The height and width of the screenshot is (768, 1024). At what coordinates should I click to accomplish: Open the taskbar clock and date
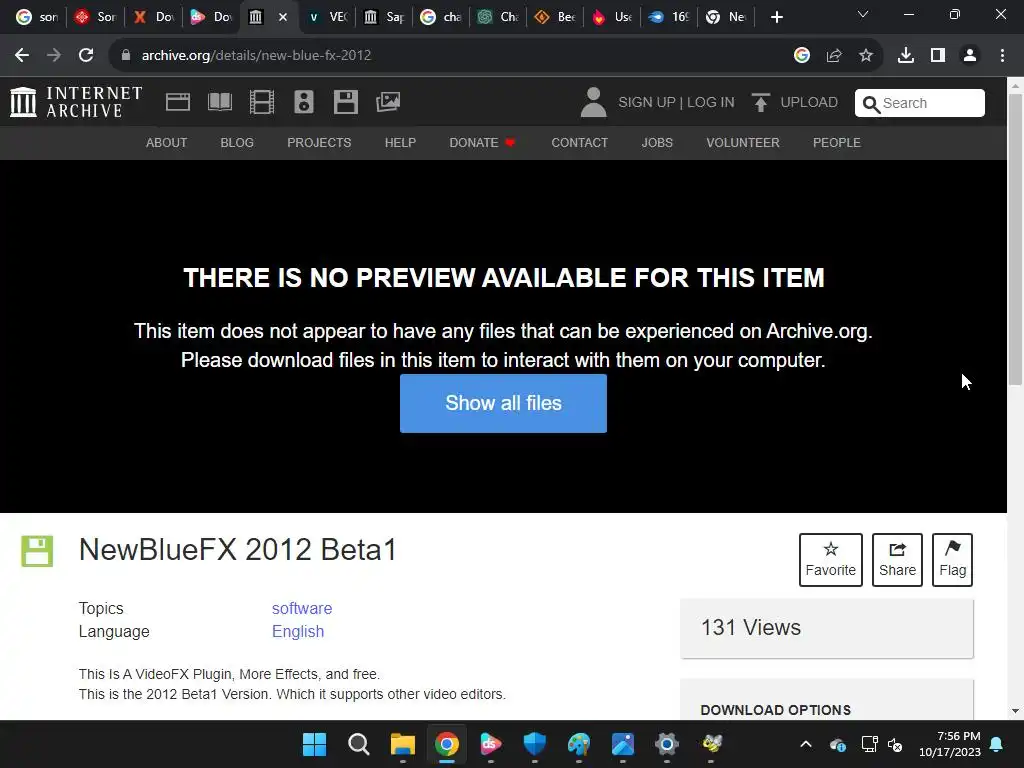pos(950,744)
